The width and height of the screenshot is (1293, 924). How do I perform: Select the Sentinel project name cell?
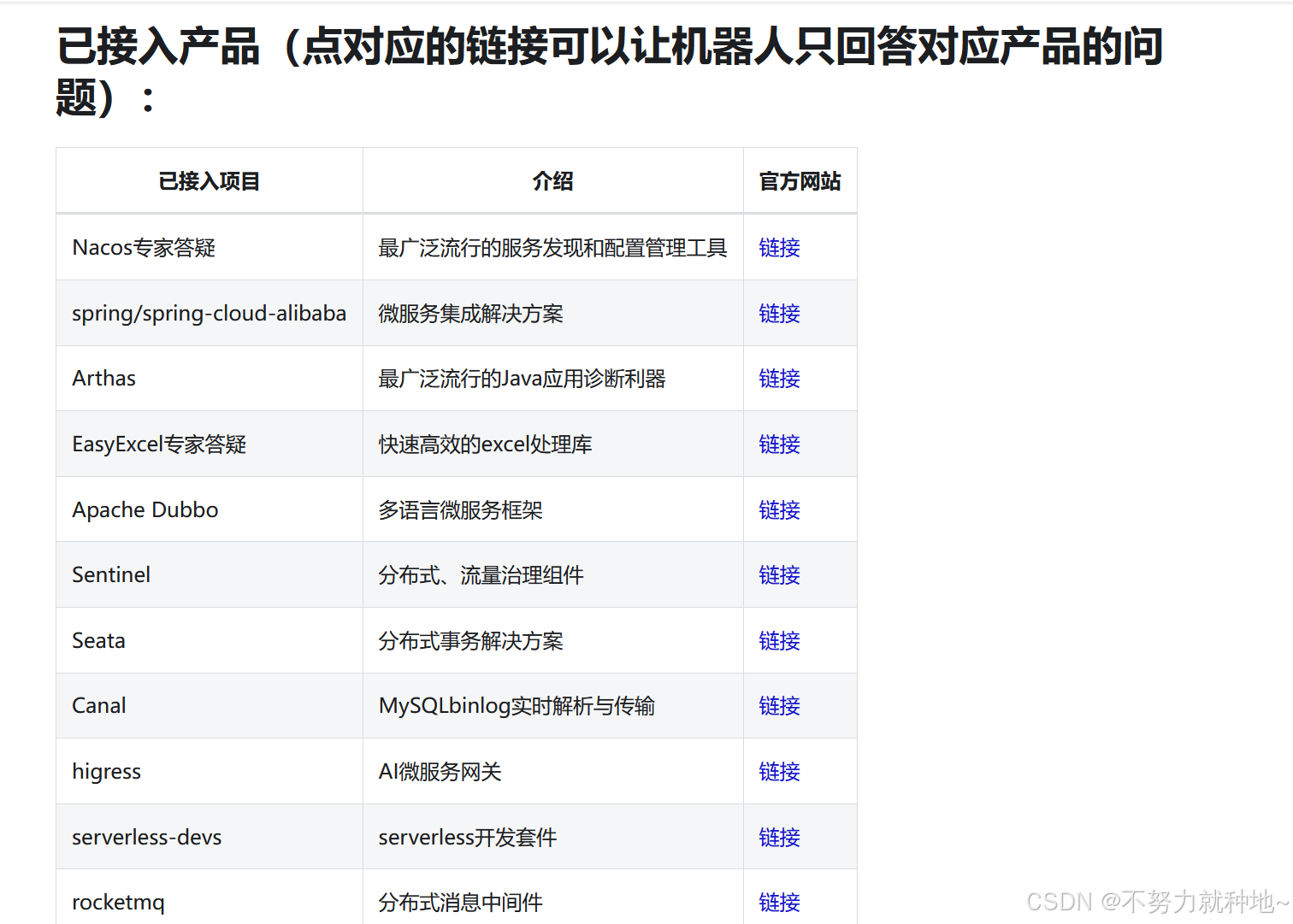[210, 575]
